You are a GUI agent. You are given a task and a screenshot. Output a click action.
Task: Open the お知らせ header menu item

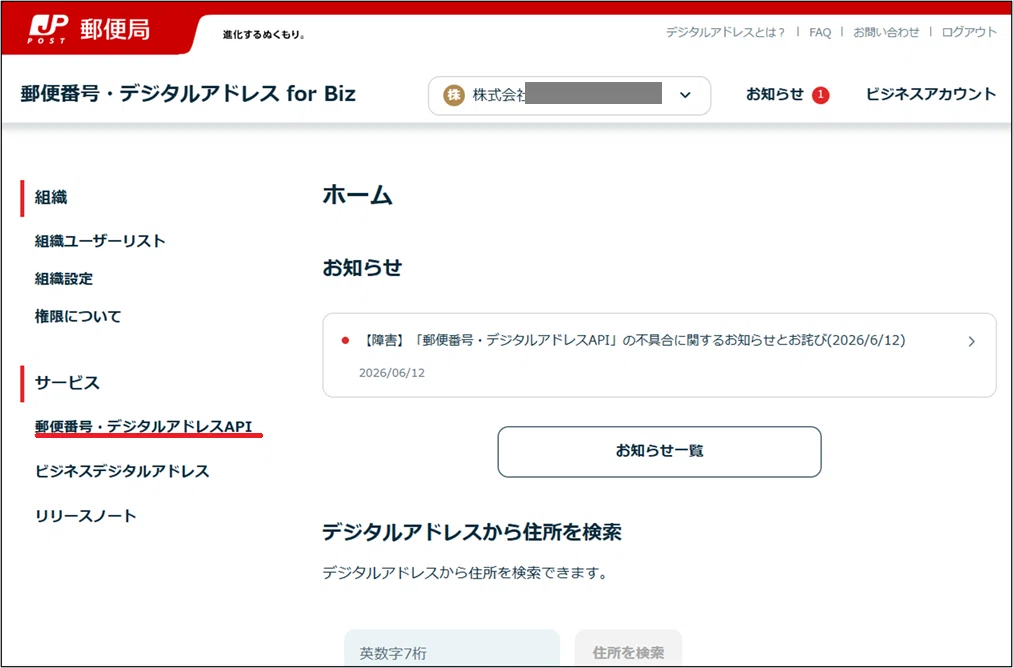pos(775,94)
